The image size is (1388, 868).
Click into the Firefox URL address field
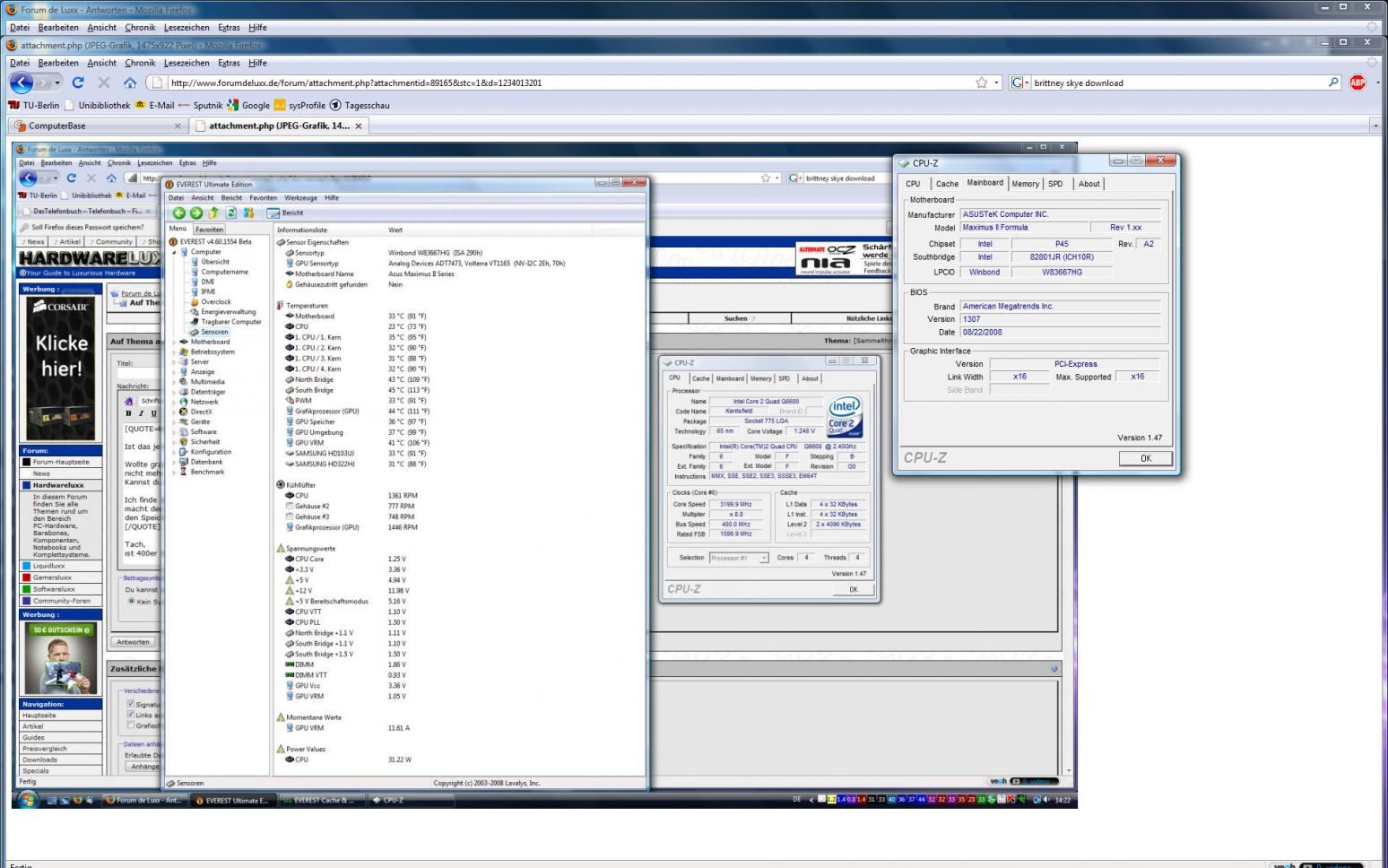[569, 82]
